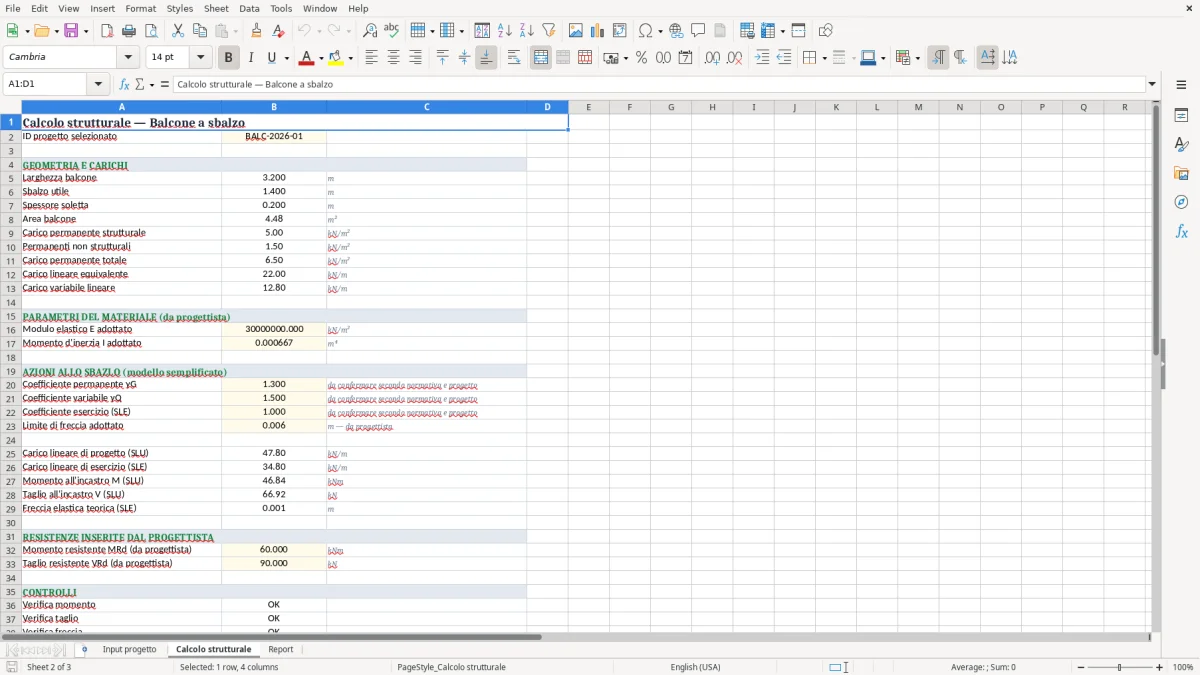
Task: Expand the Cambria font name dropdown
Action: pyautogui.click(x=128, y=58)
